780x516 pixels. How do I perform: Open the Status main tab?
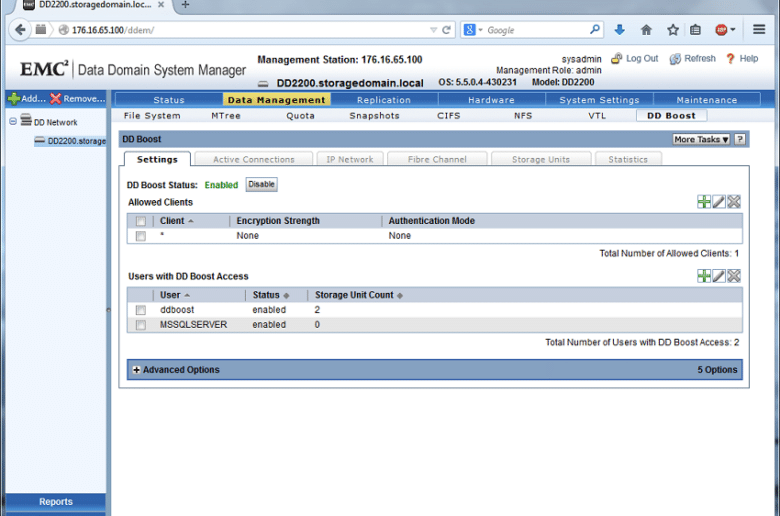click(169, 100)
